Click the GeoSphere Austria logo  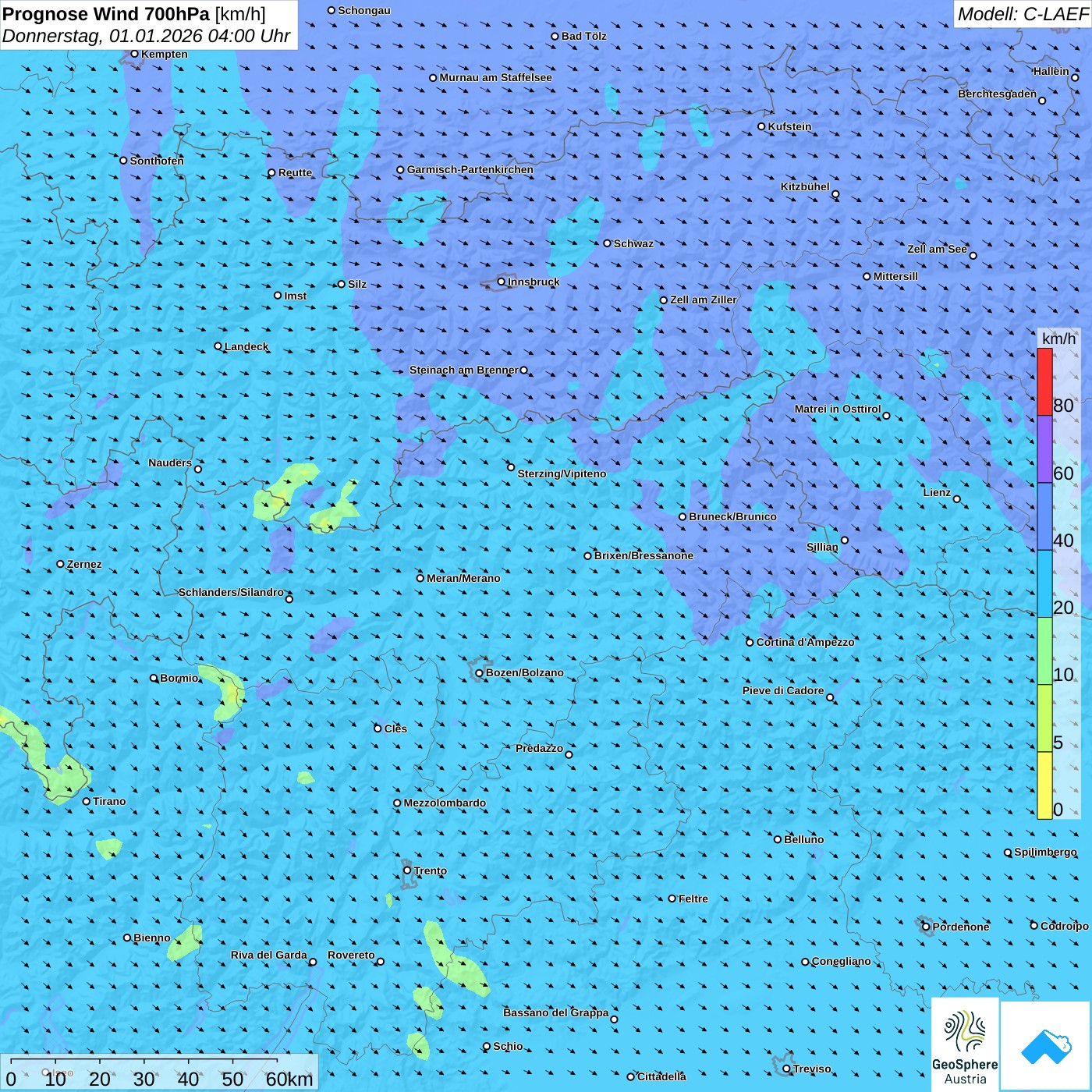coord(965,1045)
